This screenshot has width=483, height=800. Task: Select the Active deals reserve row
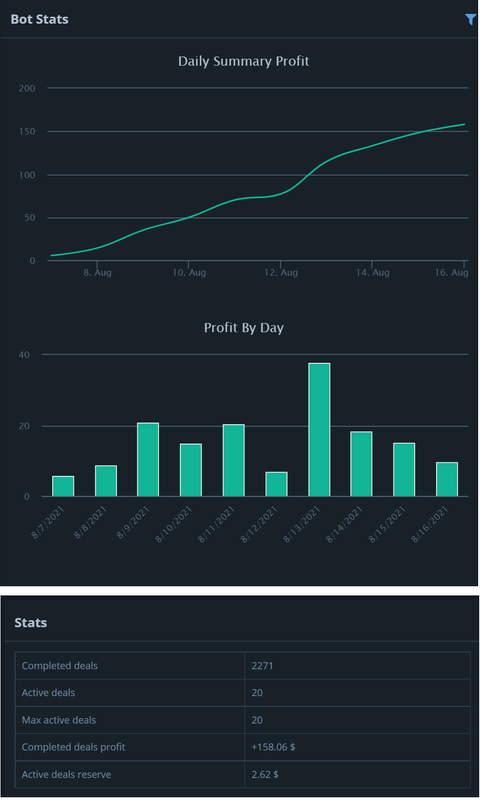click(242, 774)
